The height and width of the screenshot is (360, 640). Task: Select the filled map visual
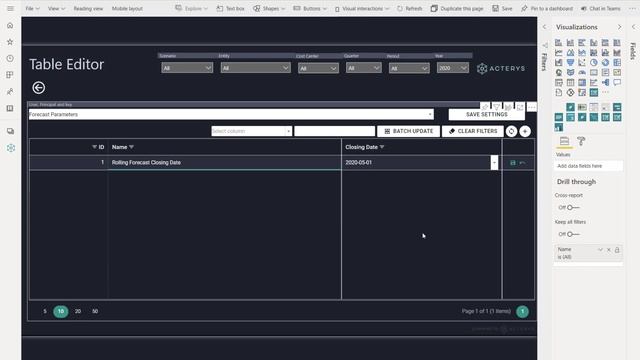[x=570, y=73]
